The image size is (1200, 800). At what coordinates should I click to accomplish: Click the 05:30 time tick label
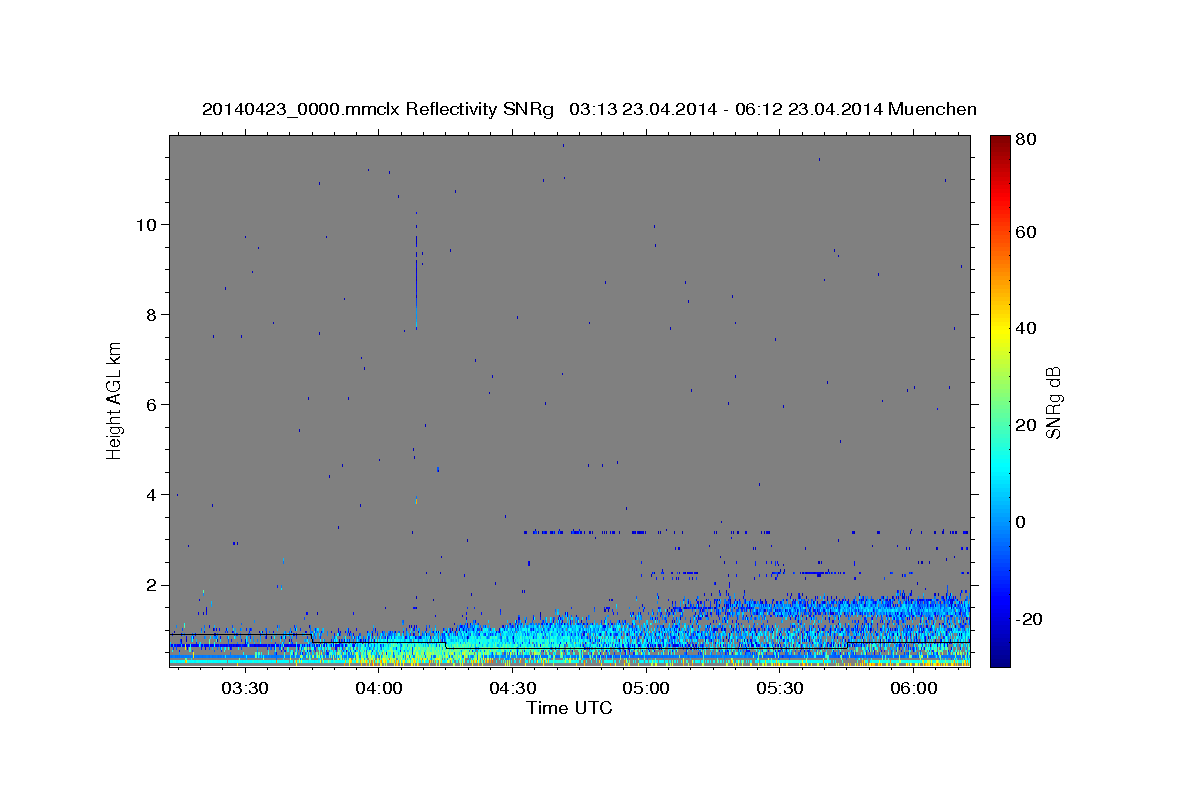tap(780, 688)
